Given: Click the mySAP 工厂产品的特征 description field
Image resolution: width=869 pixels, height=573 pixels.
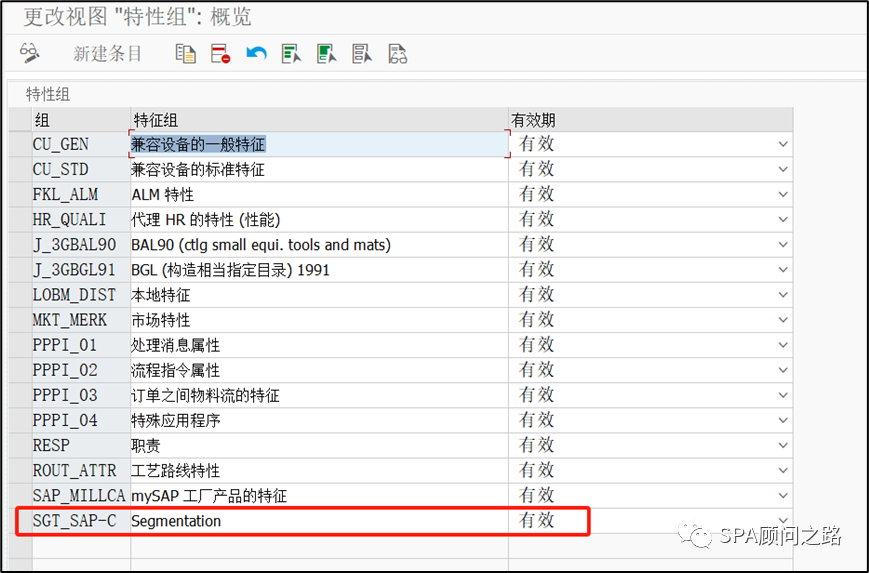Looking at the screenshot, I should click(319, 495).
